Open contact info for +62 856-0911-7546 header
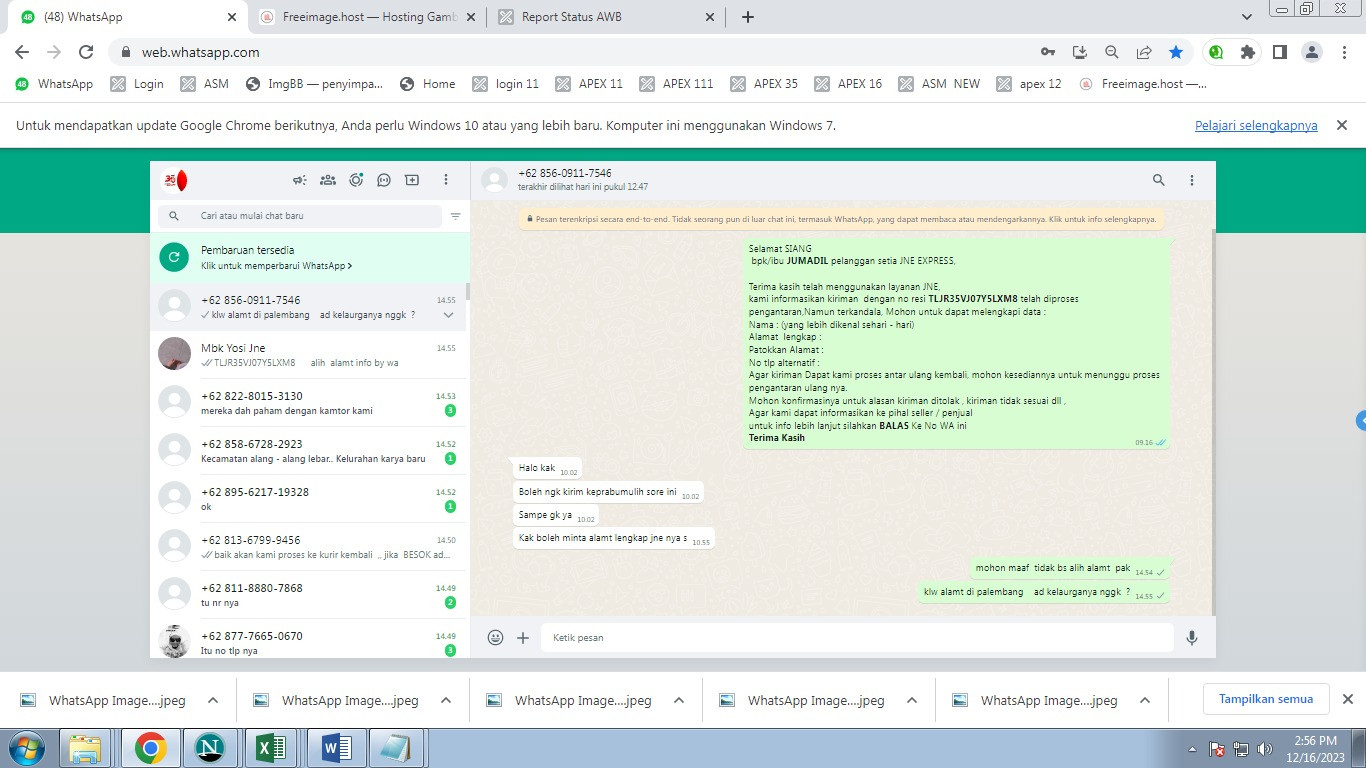 565,180
